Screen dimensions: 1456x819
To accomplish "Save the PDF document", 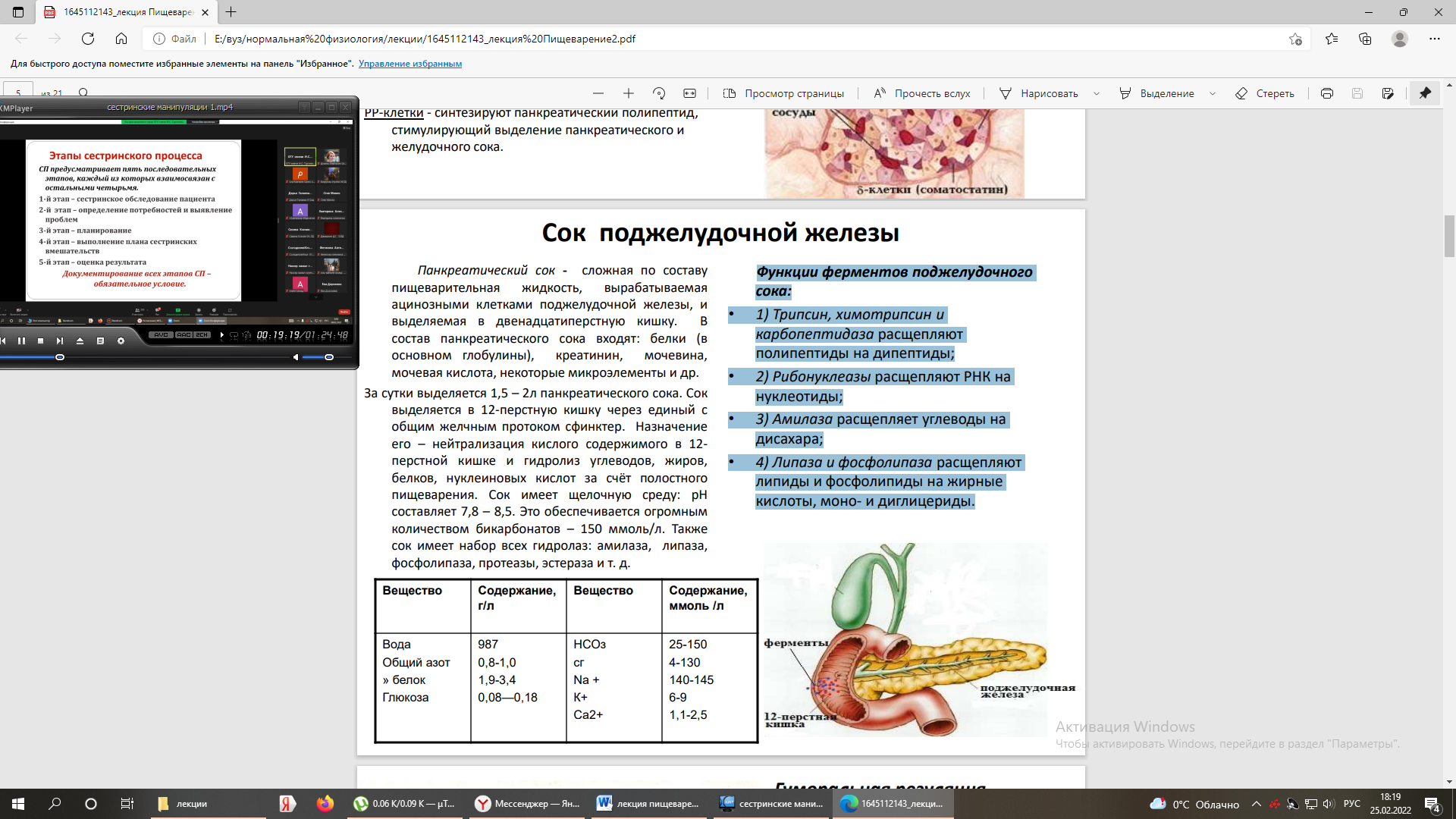I will click(x=1357, y=93).
